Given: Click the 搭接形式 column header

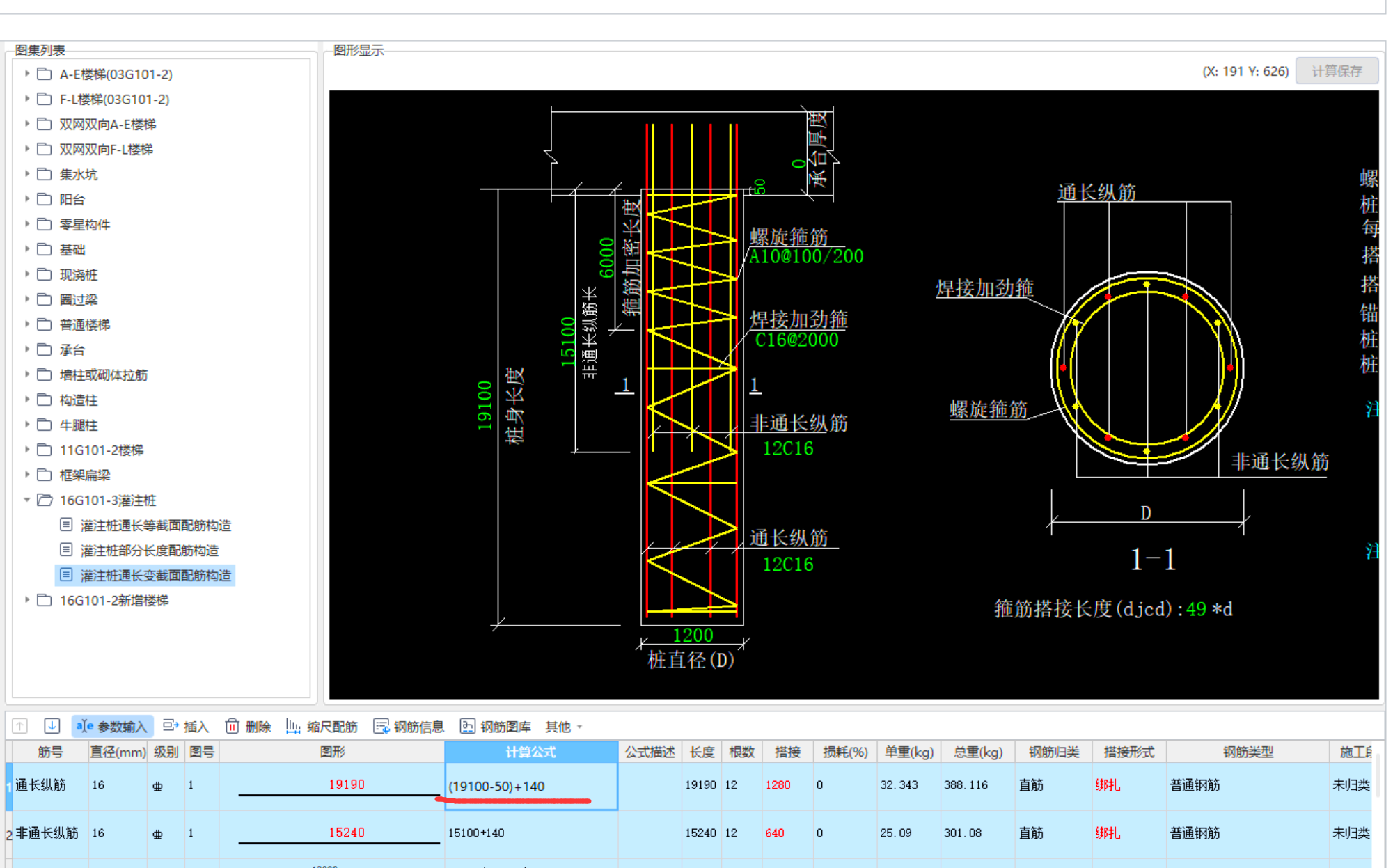Looking at the screenshot, I should pyautogui.click(x=1129, y=752).
